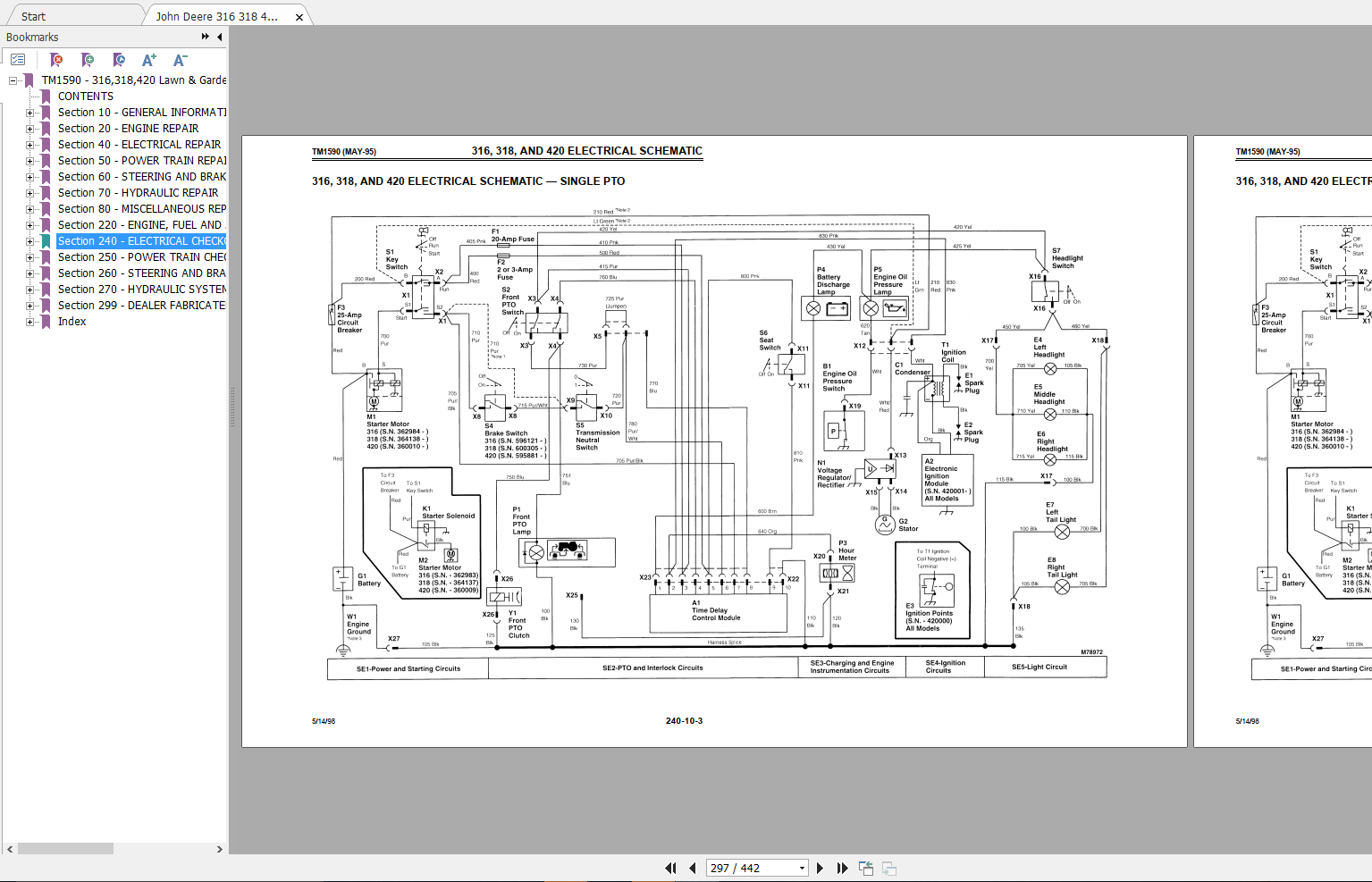The width and height of the screenshot is (1372, 882).
Task: Collapse the Bookmarks panel with left arrow
Action: [x=220, y=37]
